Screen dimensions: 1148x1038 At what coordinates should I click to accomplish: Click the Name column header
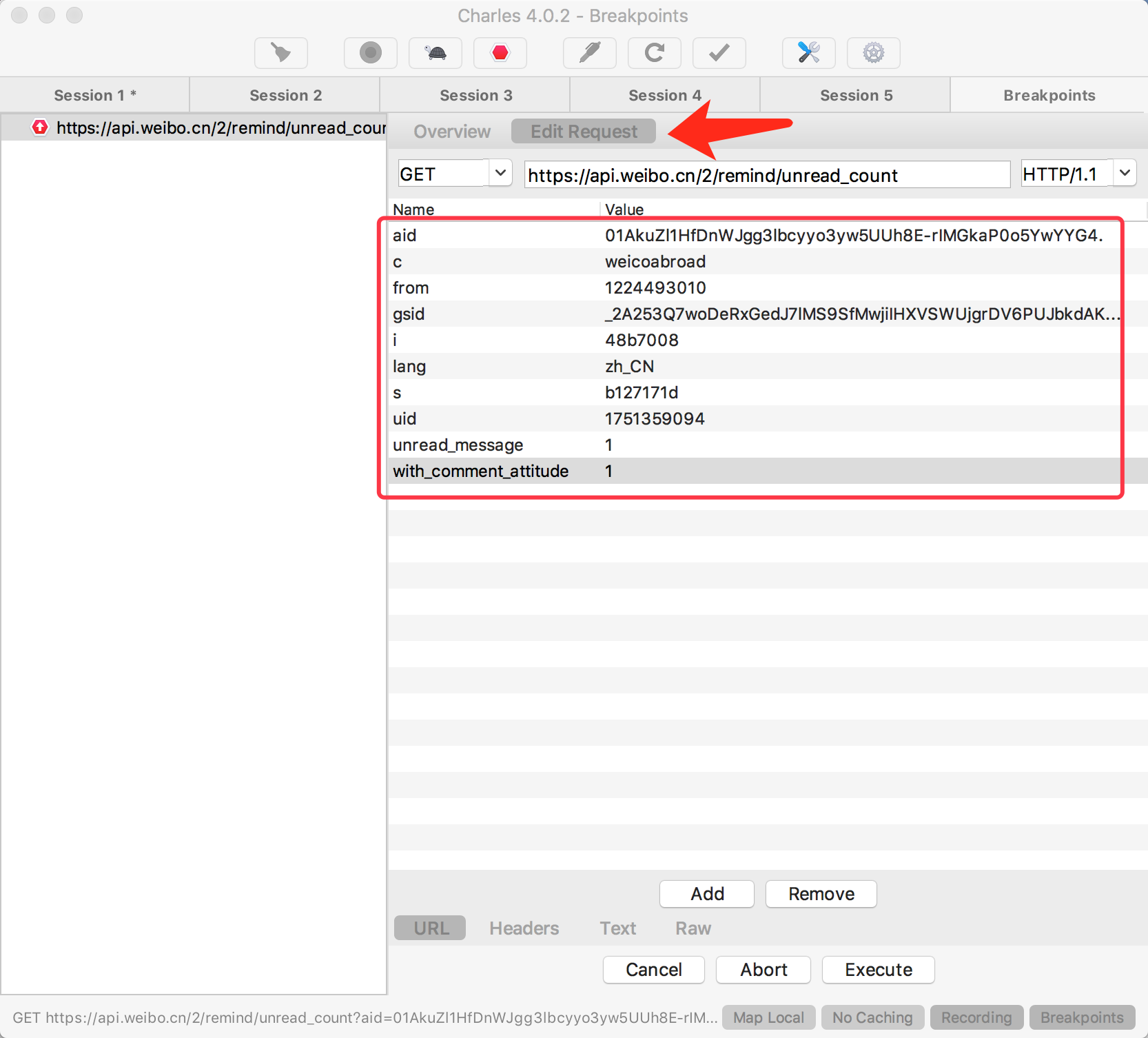pos(413,210)
